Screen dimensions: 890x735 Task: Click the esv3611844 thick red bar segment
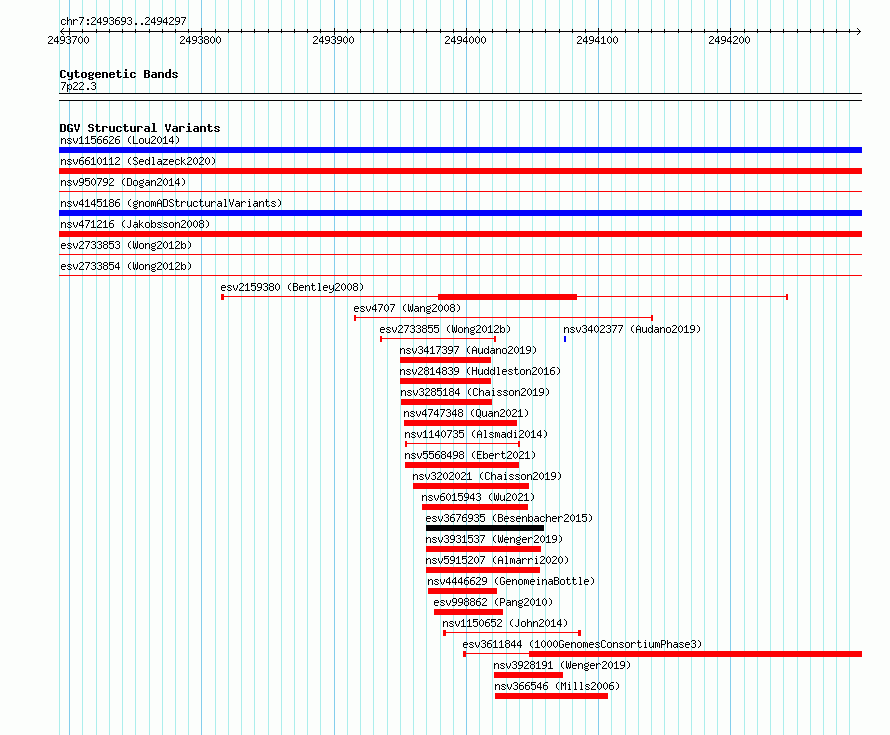(695, 654)
